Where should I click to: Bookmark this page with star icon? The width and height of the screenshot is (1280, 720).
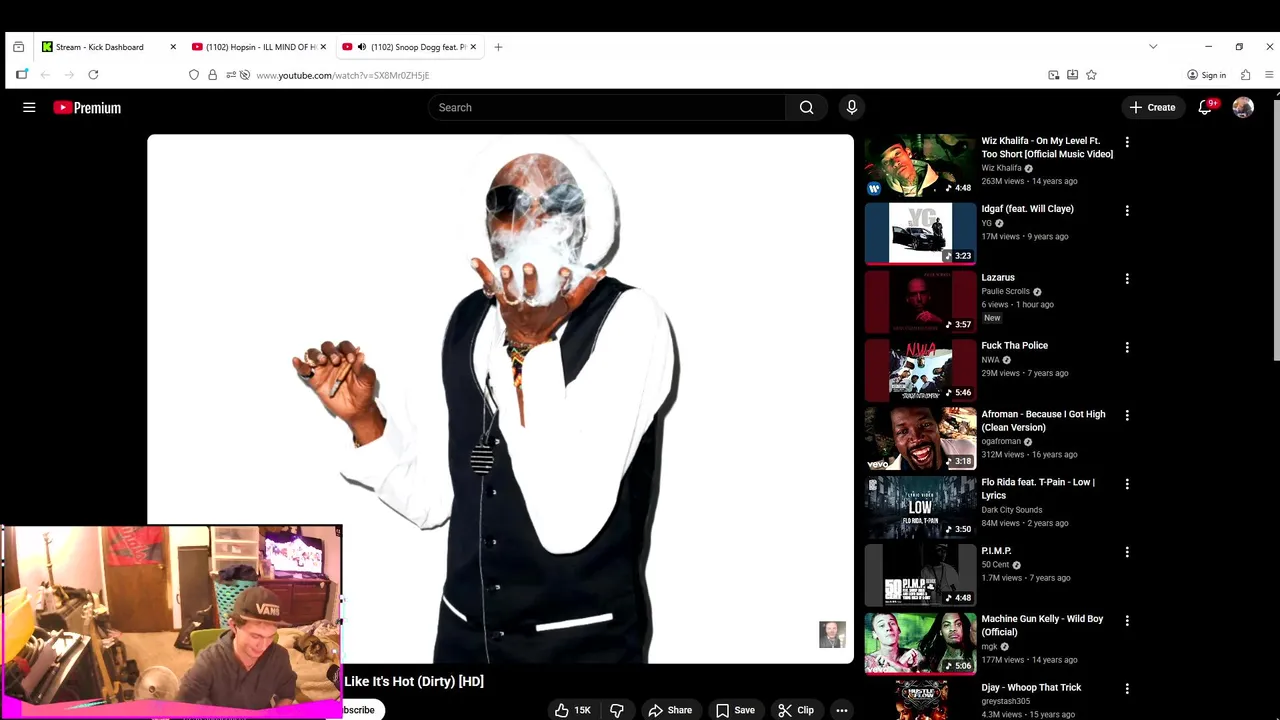coord(1091,75)
